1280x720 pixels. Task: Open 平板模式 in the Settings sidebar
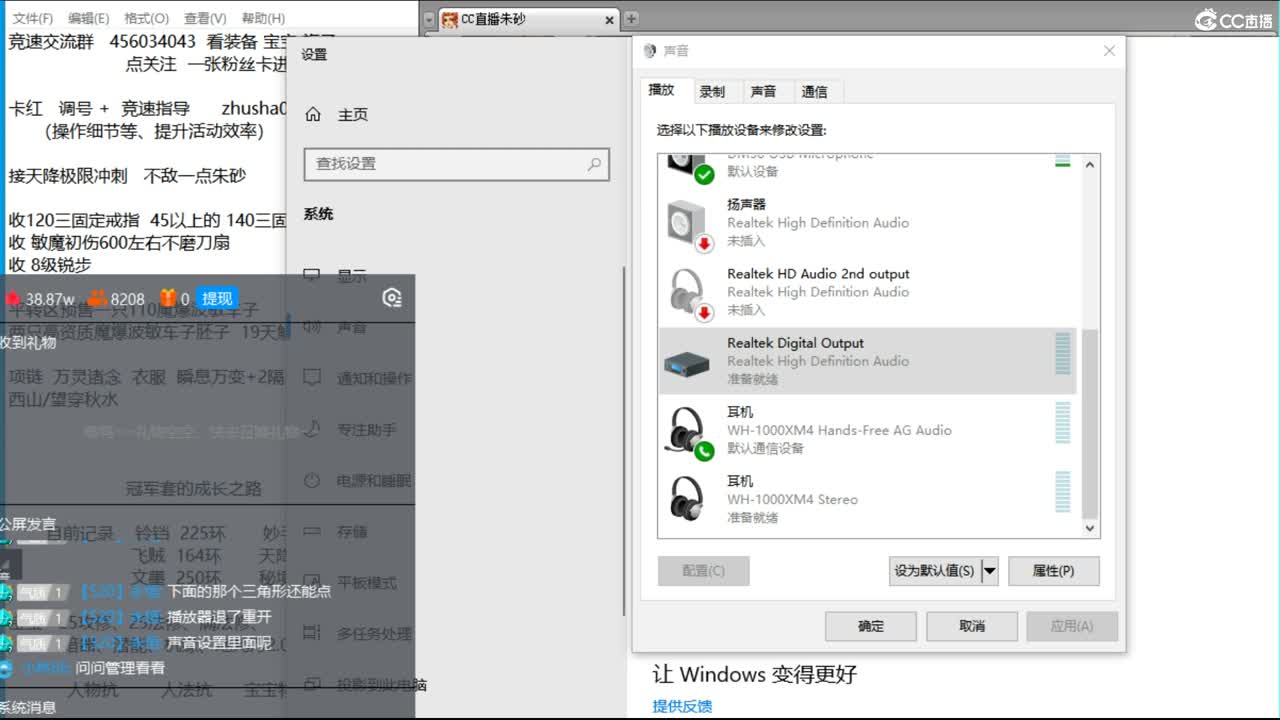click(366, 583)
